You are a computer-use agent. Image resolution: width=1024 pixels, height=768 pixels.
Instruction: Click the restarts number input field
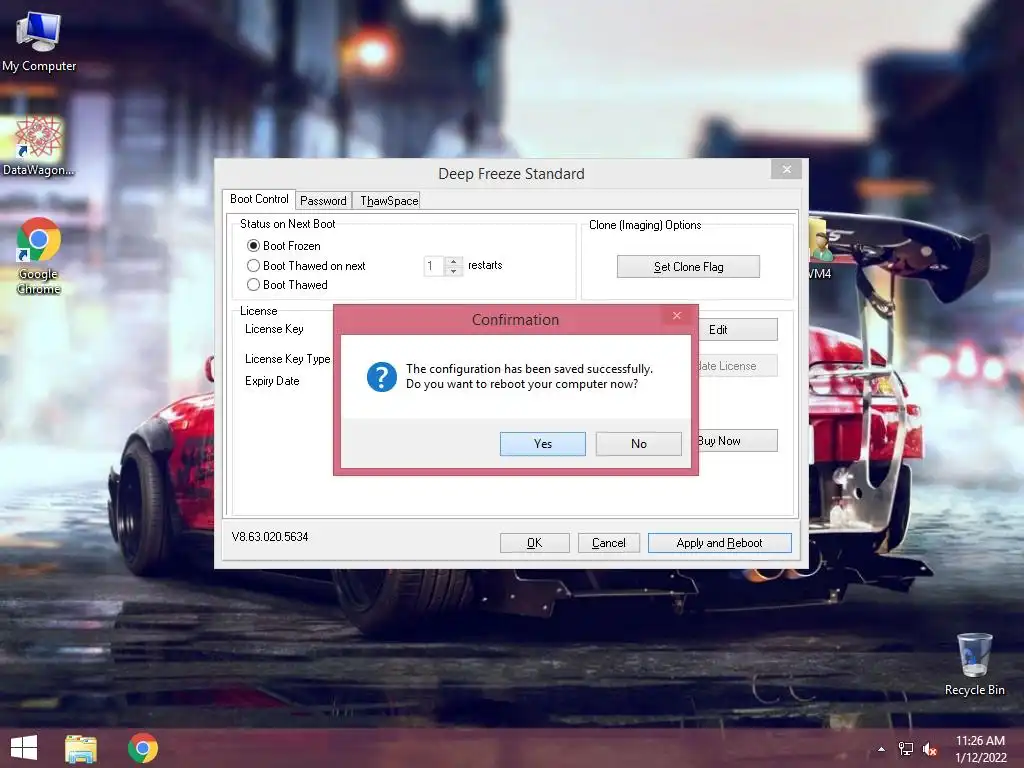coord(434,266)
